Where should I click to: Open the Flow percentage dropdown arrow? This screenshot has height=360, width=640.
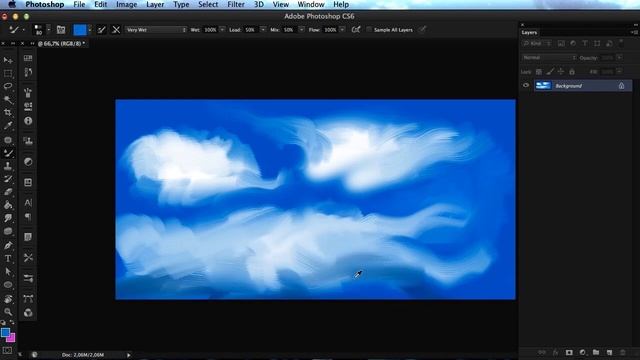342,30
